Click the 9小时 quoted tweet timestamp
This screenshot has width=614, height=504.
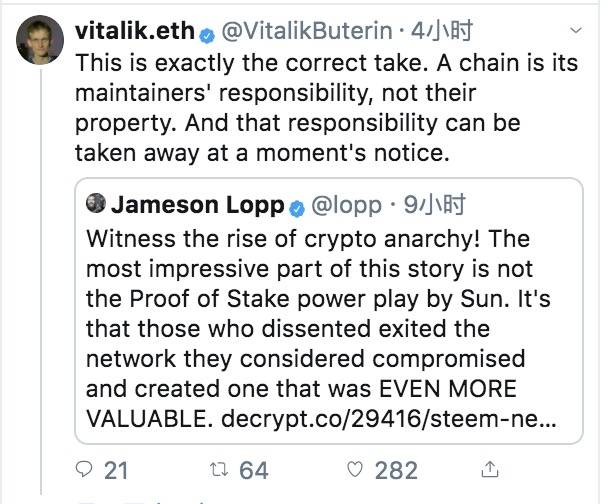coord(431,206)
